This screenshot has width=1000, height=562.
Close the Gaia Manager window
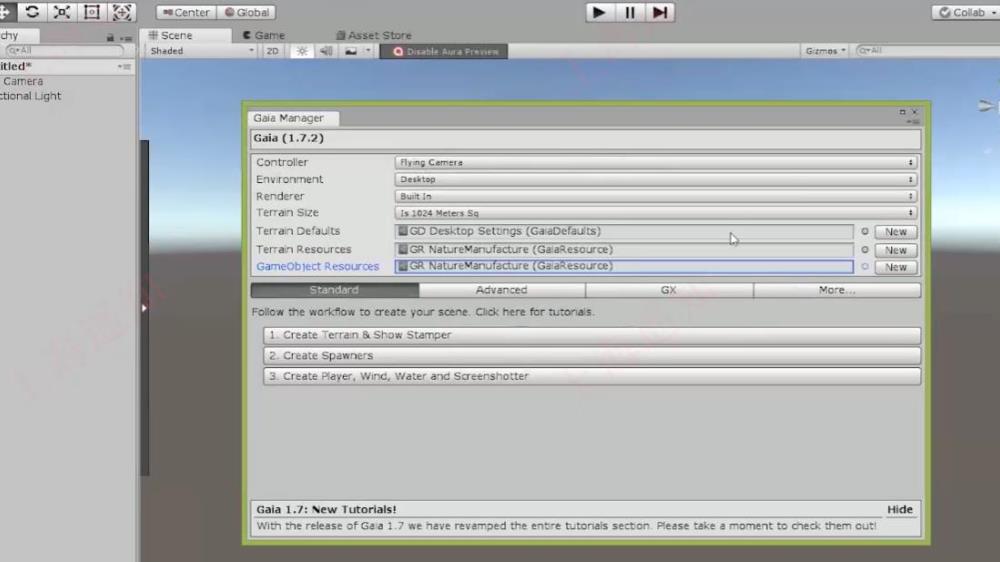click(x=915, y=112)
